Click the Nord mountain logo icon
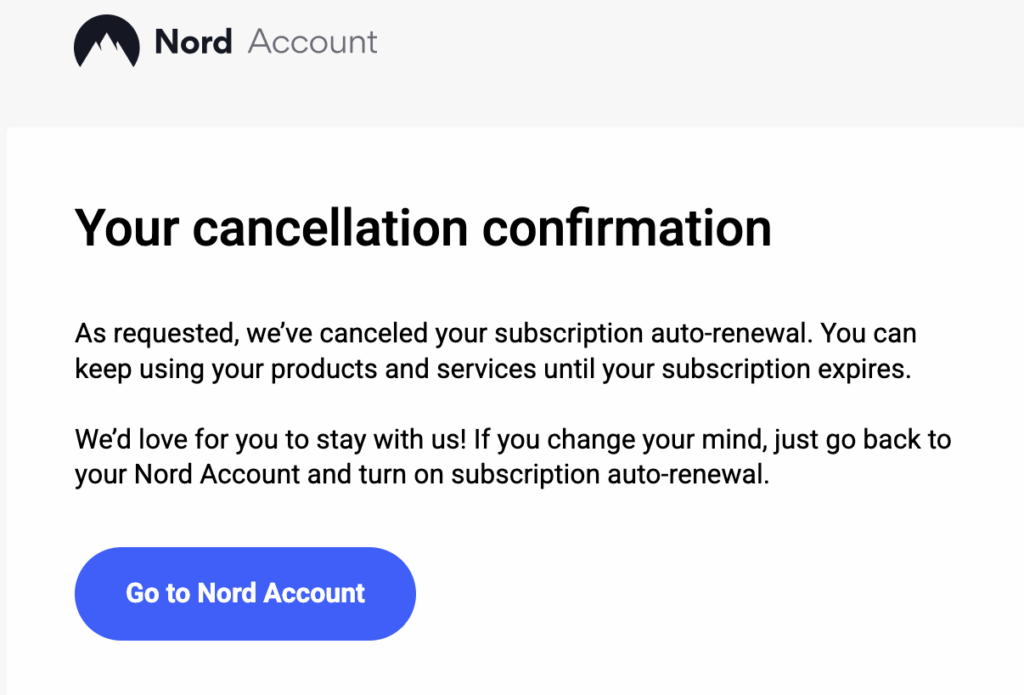 107,43
